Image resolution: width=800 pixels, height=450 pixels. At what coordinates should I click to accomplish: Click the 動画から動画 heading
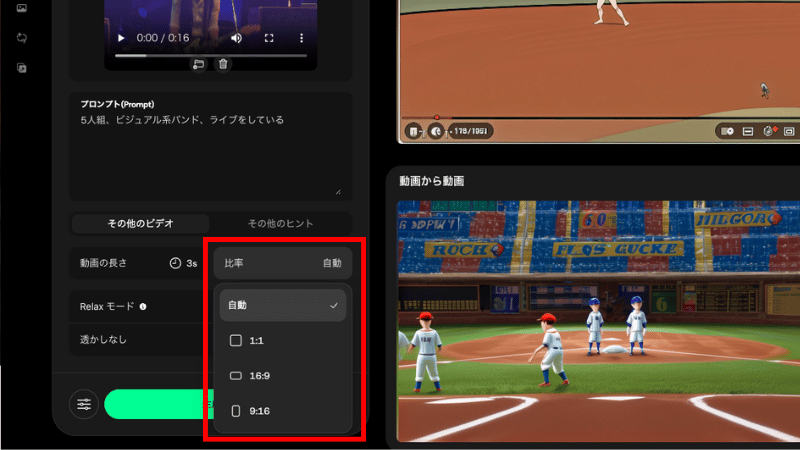pyautogui.click(x=432, y=181)
